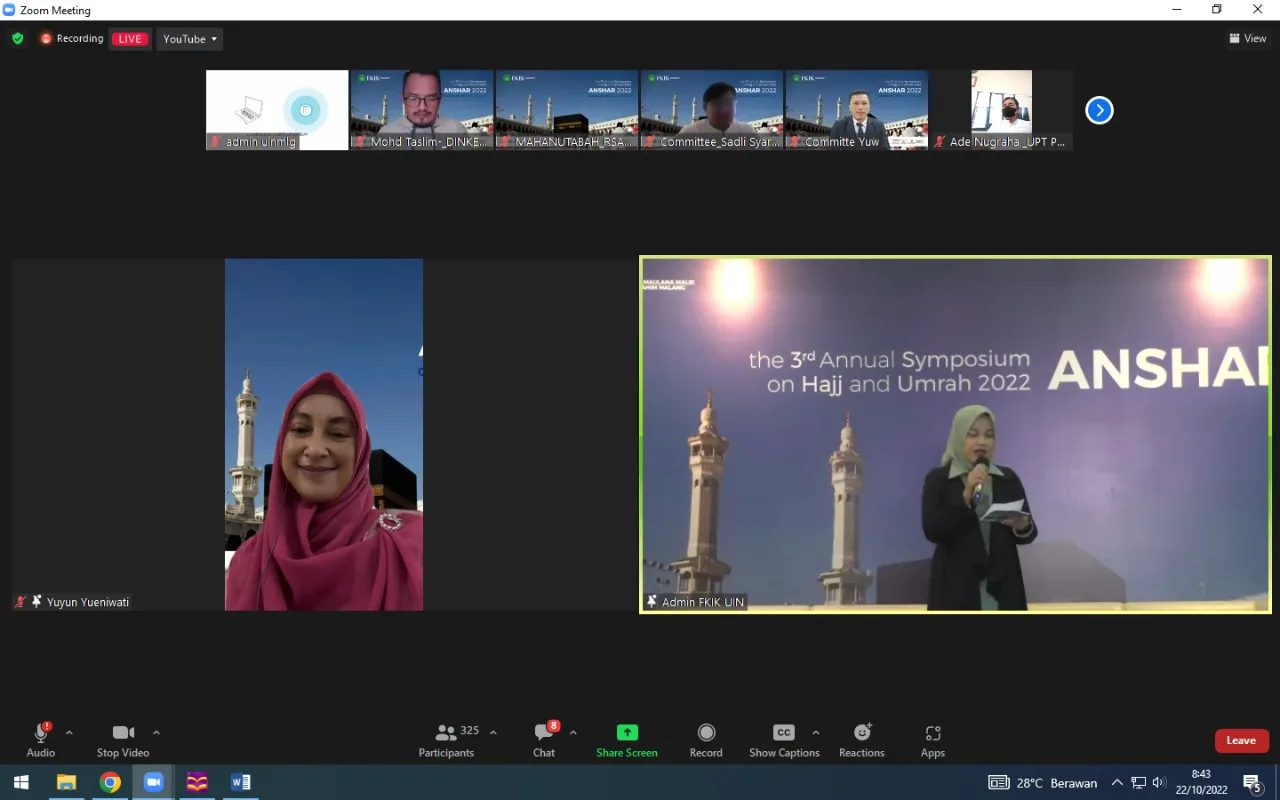Click the Admin FKIK UIN name label
Image resolution: width=1280 pixels, height=800 pixels.
coord(703,602)
